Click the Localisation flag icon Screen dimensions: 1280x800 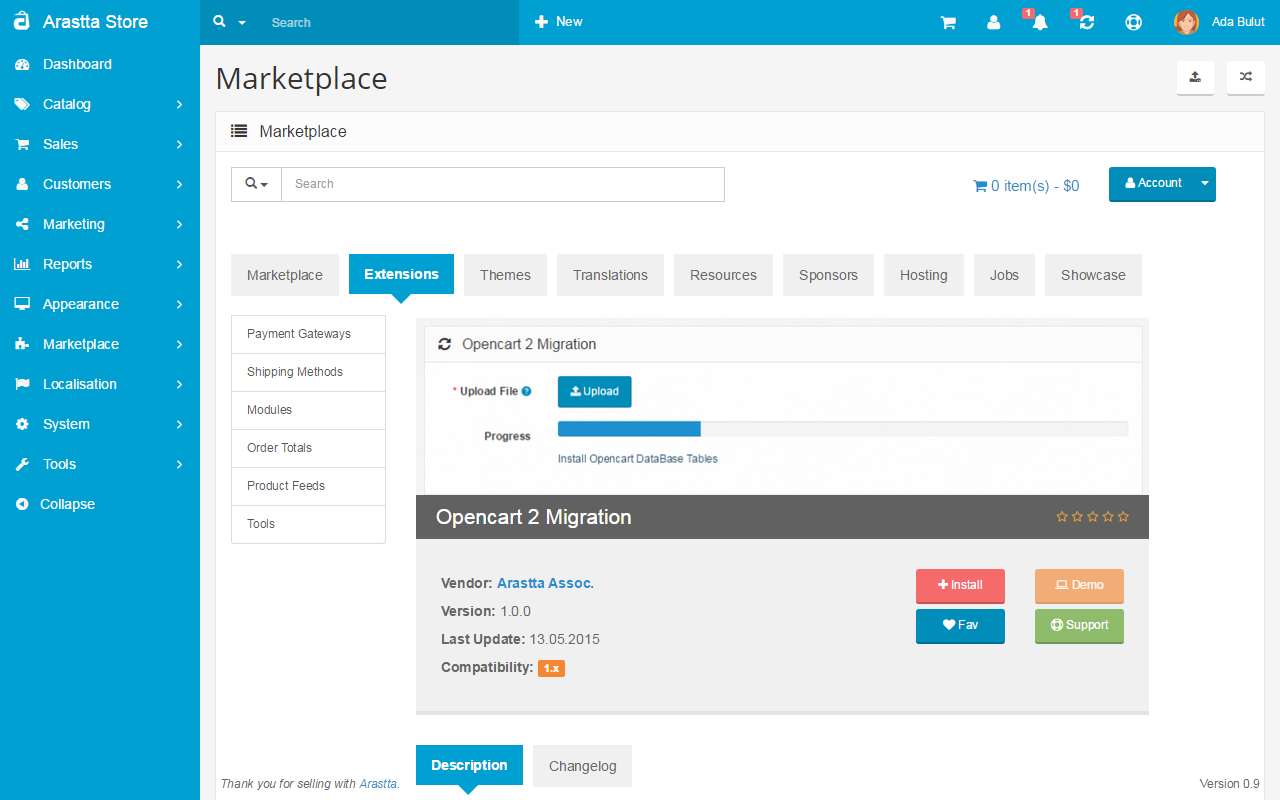tap(22, 384)
